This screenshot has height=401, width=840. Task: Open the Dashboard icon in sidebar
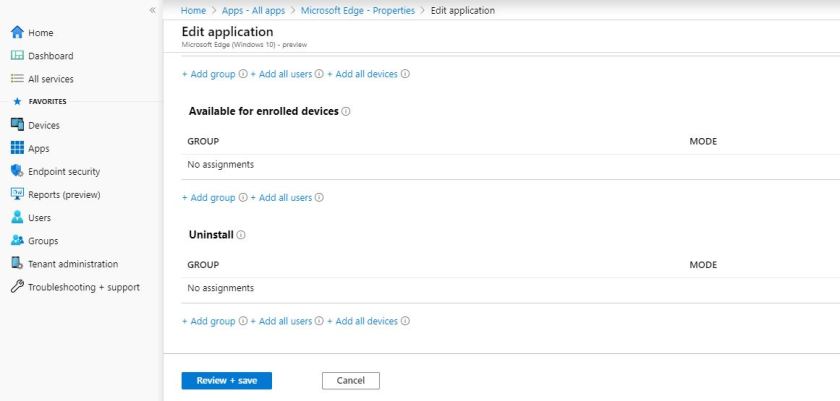coord(16,56)
